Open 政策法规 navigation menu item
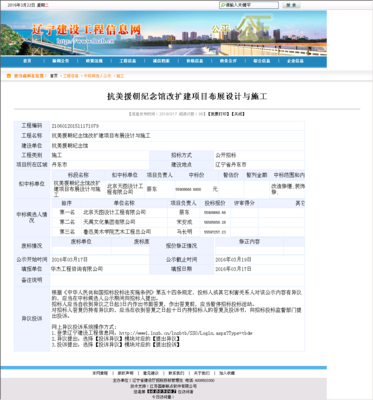This screenshot has height=400, width=373. [x=94, y=61]
